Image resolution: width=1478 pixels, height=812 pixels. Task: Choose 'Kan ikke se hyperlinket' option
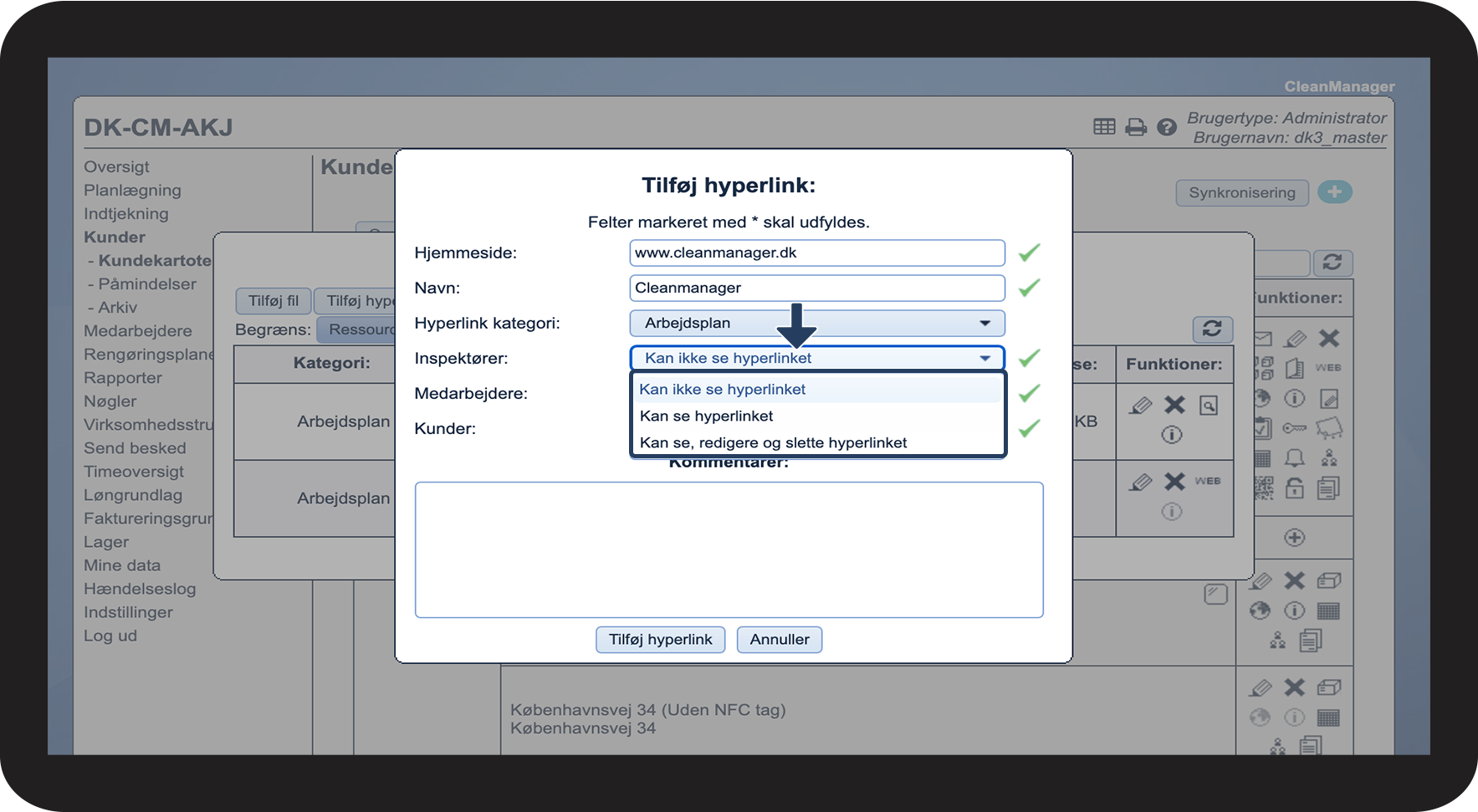click(x=723, y=389)
